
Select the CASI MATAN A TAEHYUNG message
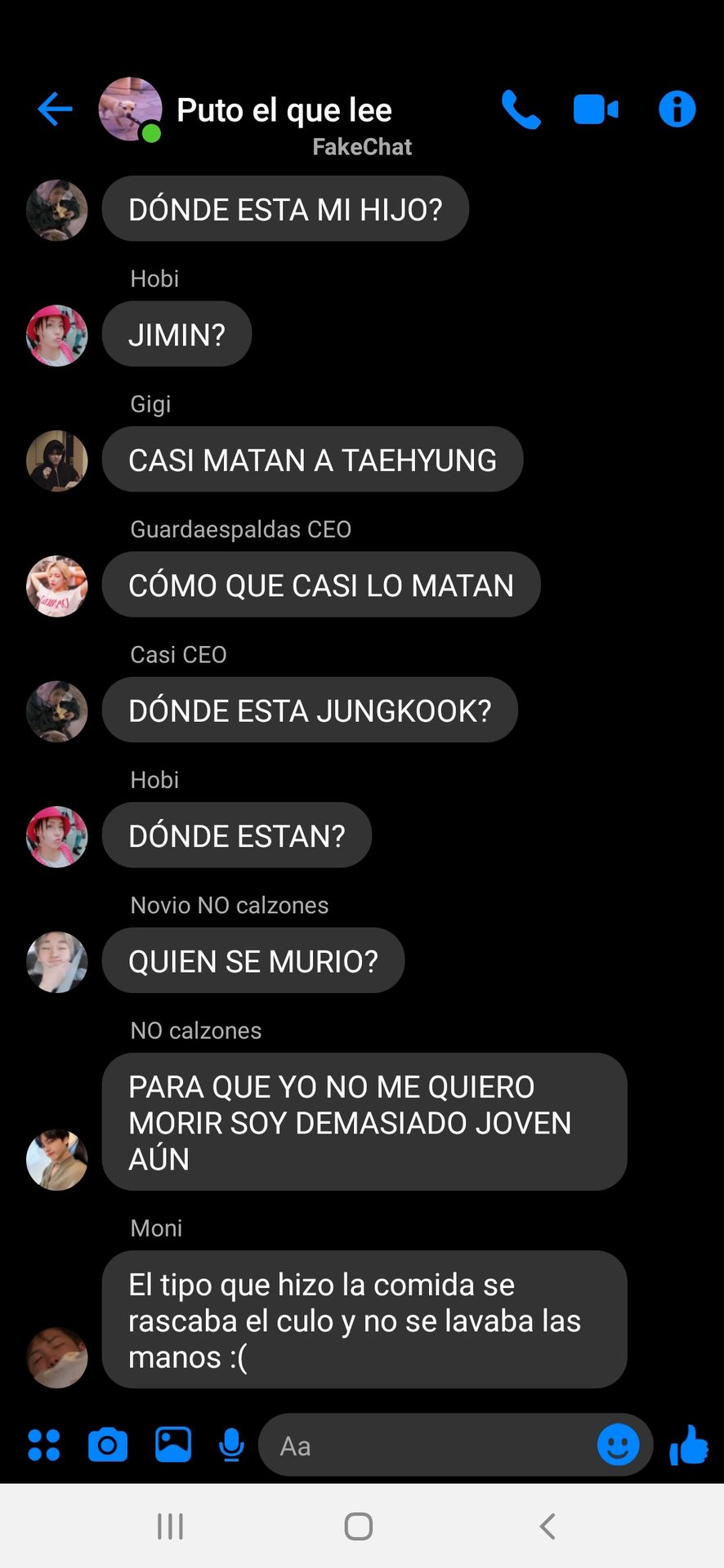[x=312, y=460]
